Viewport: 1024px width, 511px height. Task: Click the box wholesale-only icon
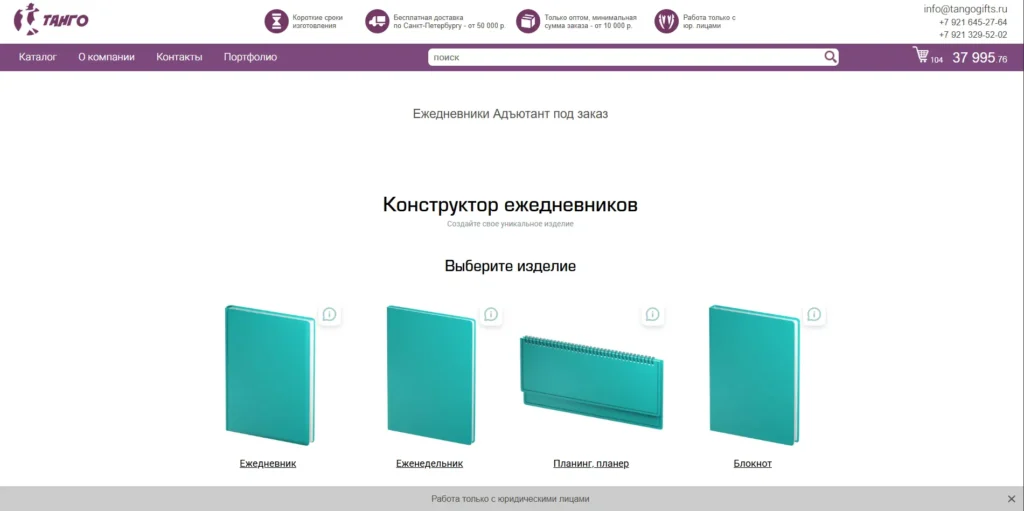click(x=528, y=22)
